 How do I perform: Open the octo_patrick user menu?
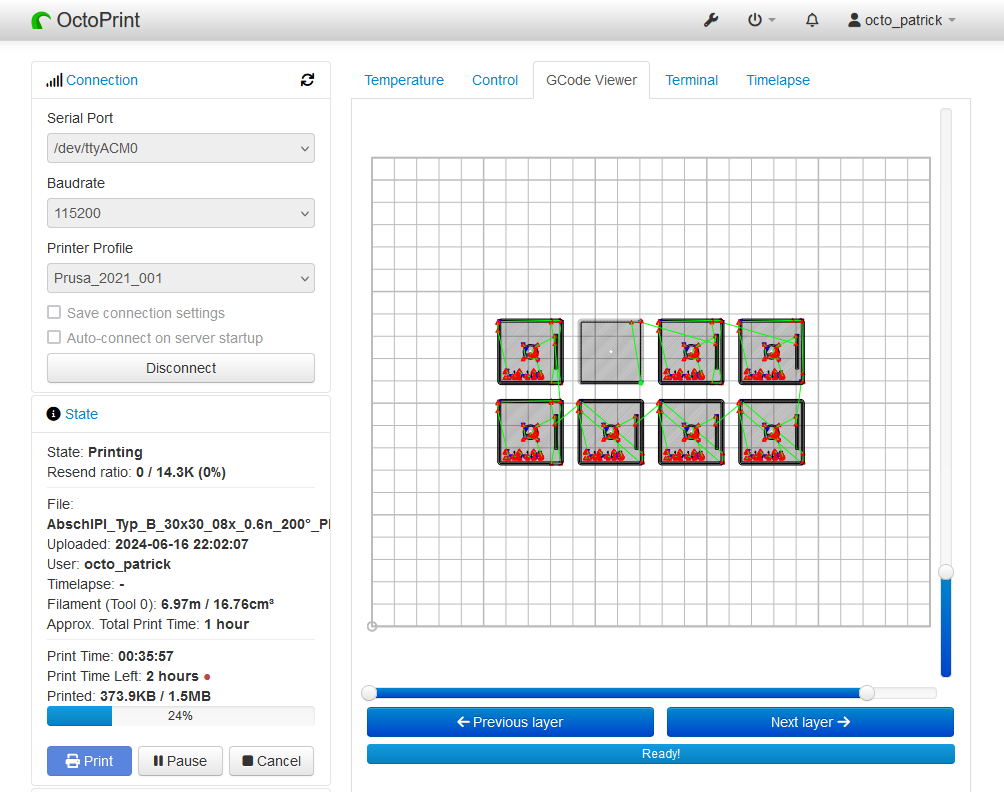pos(902,20)
